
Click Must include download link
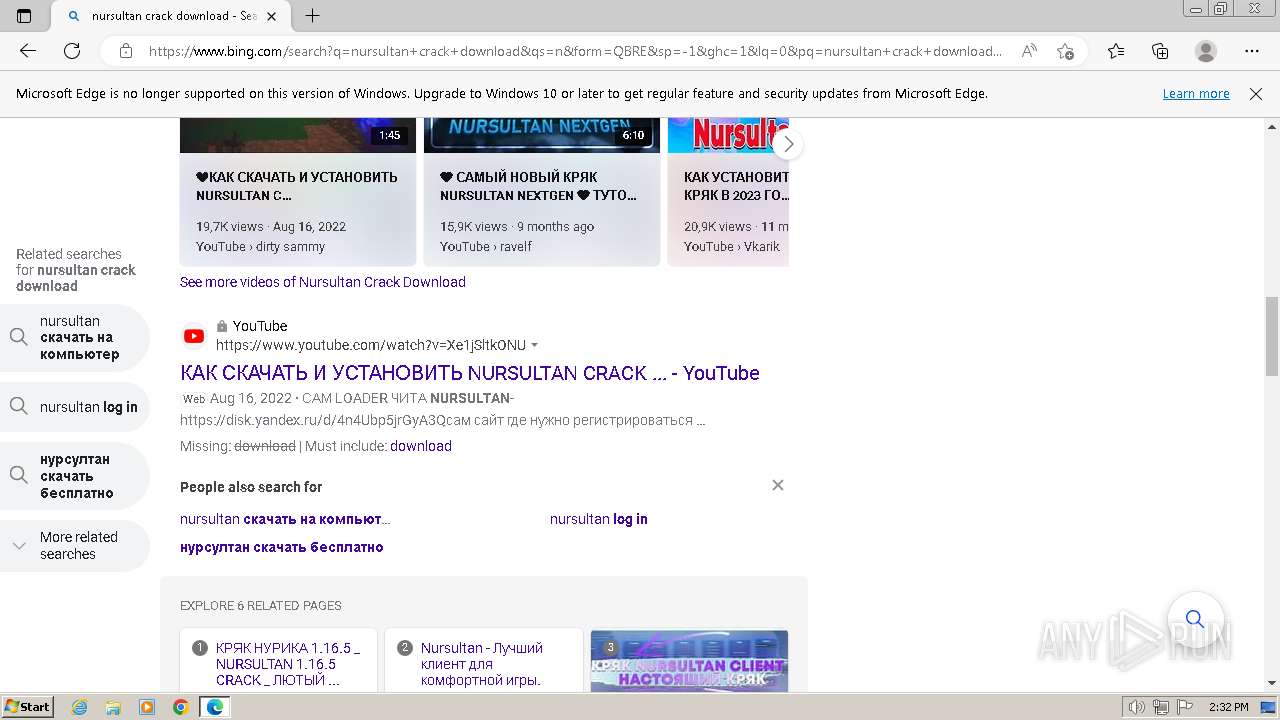pos(421,446)
